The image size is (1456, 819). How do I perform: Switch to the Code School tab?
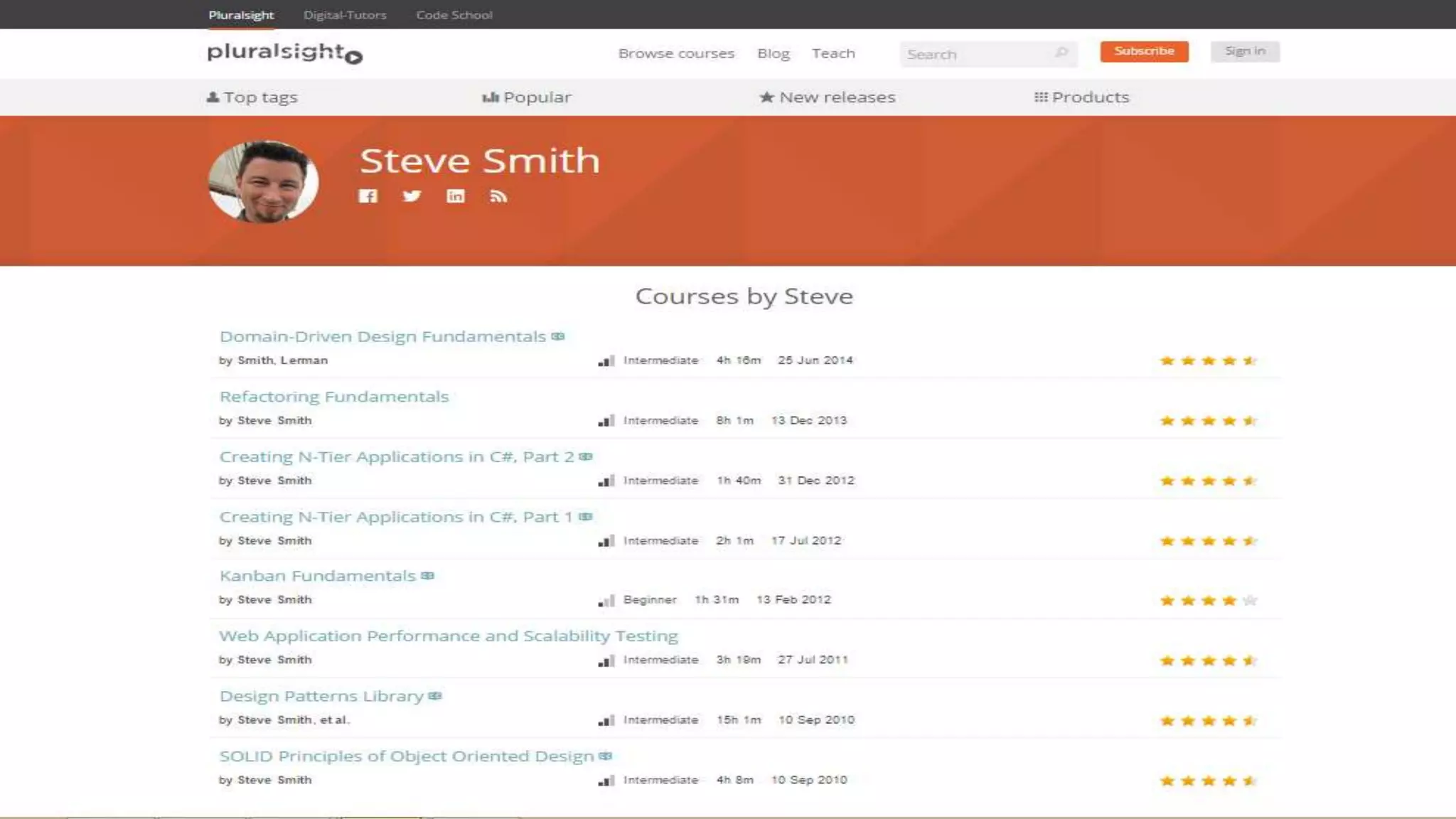click(x=454, y=15)
